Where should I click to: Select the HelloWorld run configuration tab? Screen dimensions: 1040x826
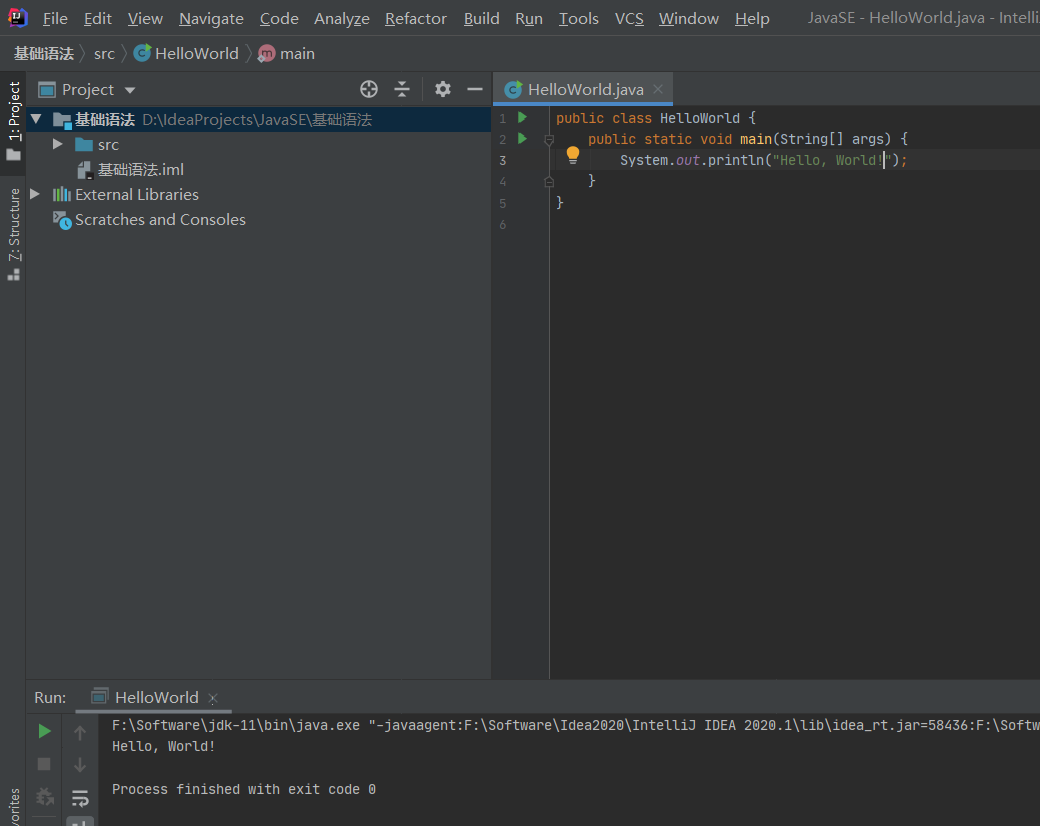click(x=154, y=697)
